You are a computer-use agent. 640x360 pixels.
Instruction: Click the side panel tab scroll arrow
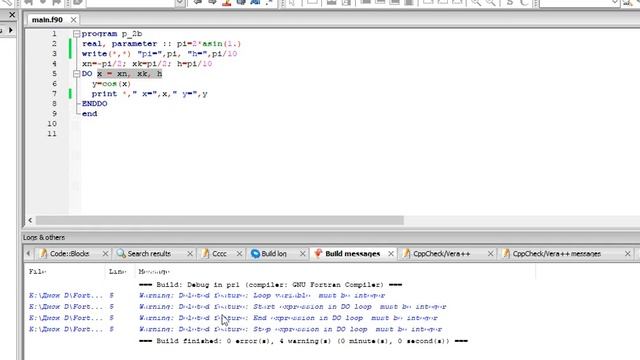pyautogui.click(x=11, y=30)
